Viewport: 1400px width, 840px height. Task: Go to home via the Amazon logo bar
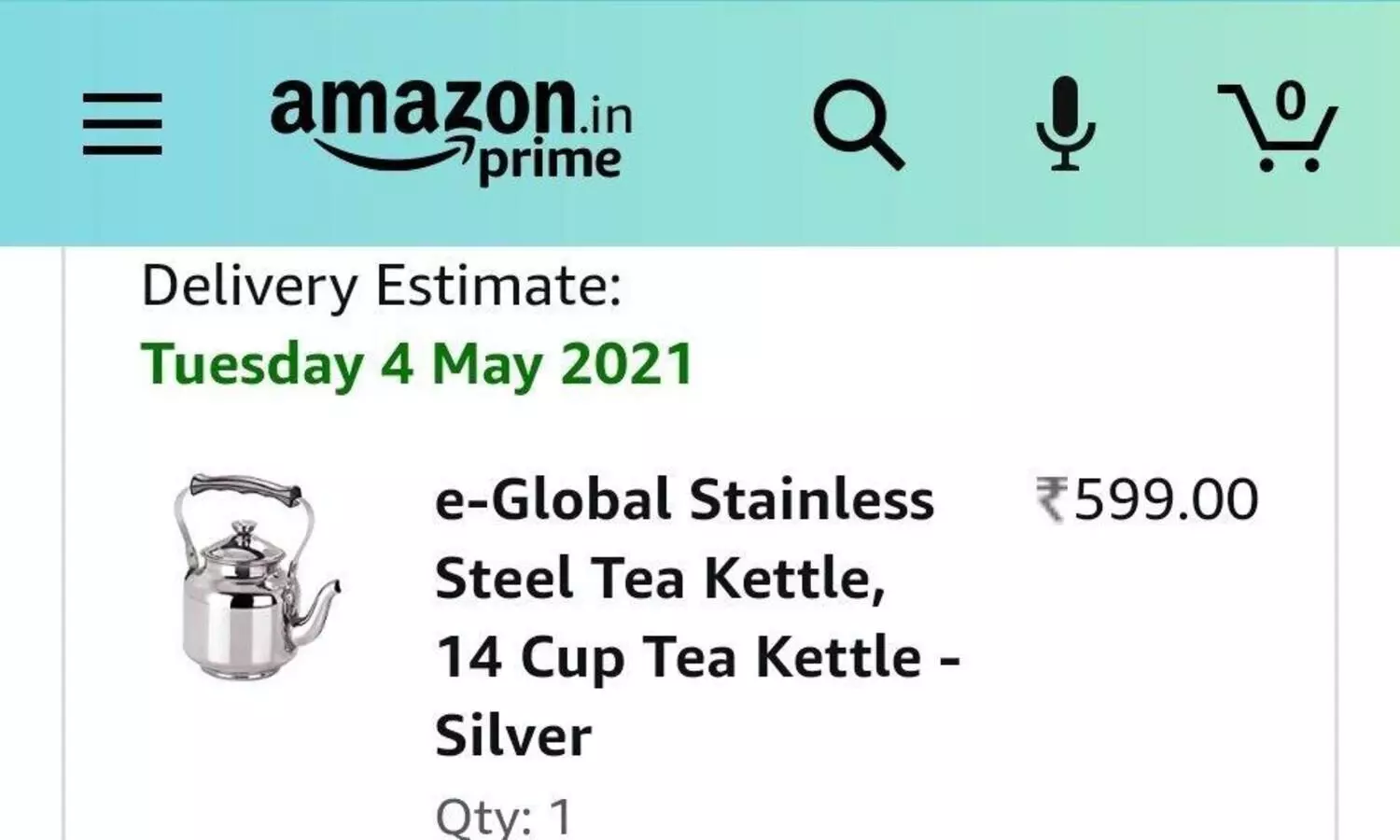448,121
